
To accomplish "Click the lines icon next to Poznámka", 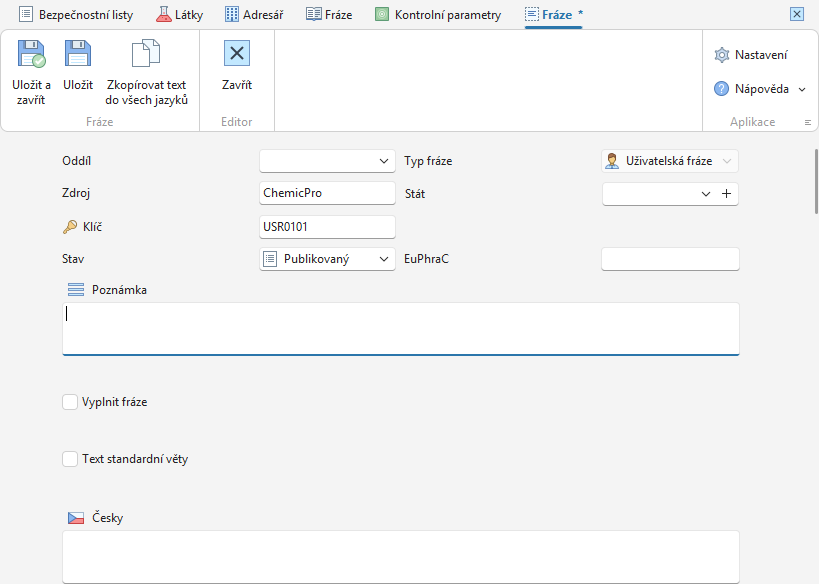I will tap(76, 289).
